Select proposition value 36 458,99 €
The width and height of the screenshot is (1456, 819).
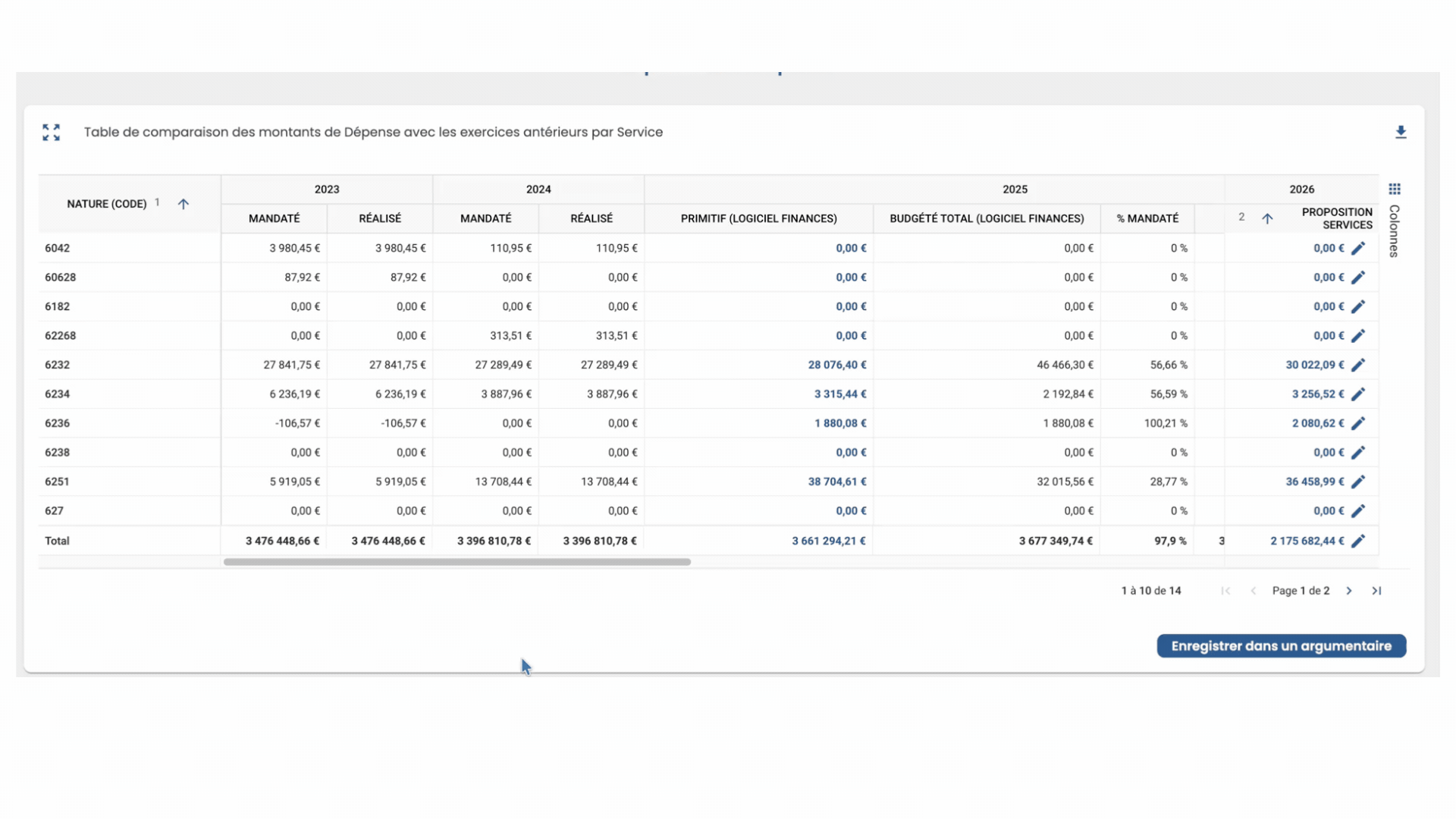[1314, 482]
